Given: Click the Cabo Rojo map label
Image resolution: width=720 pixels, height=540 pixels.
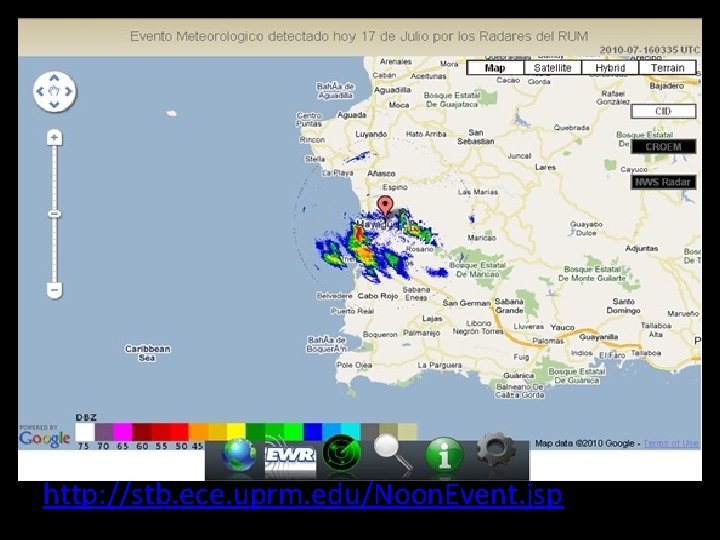Looking at the screenshot, I should click(378, 296).
